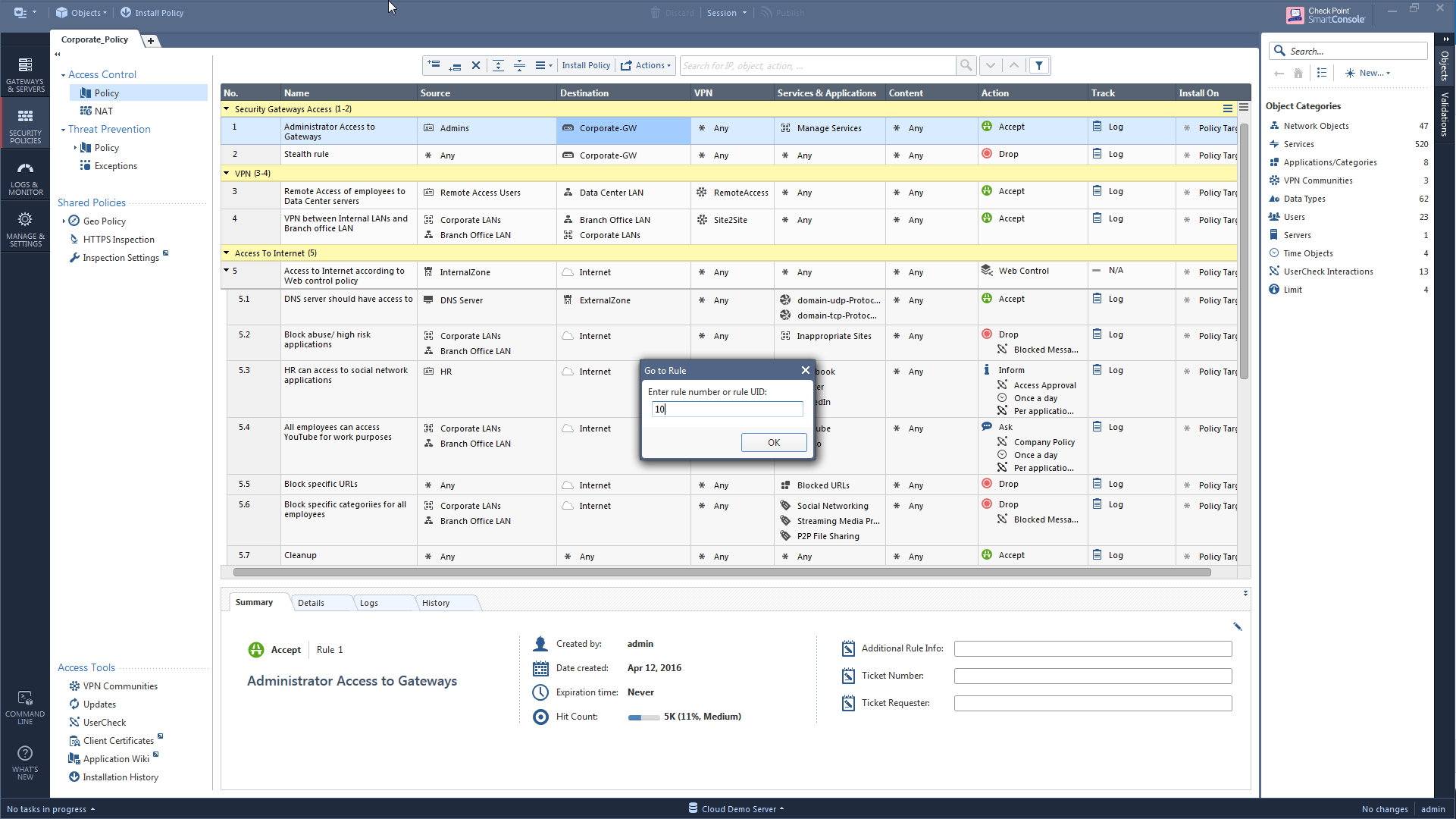
Task: Open the NAT policy item
Action: (x=104, y=111)
